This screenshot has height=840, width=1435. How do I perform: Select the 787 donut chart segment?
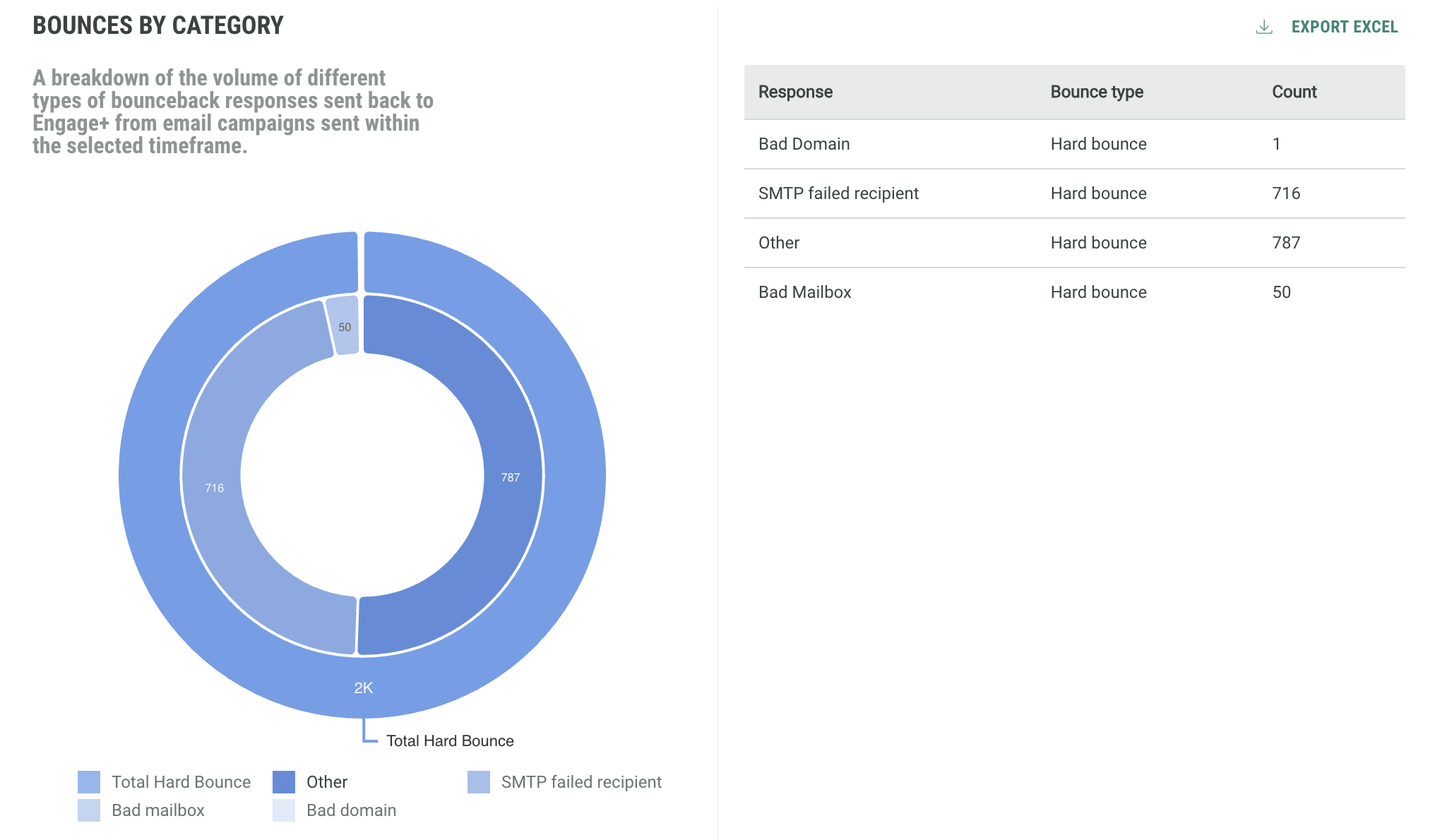point(510,477)
